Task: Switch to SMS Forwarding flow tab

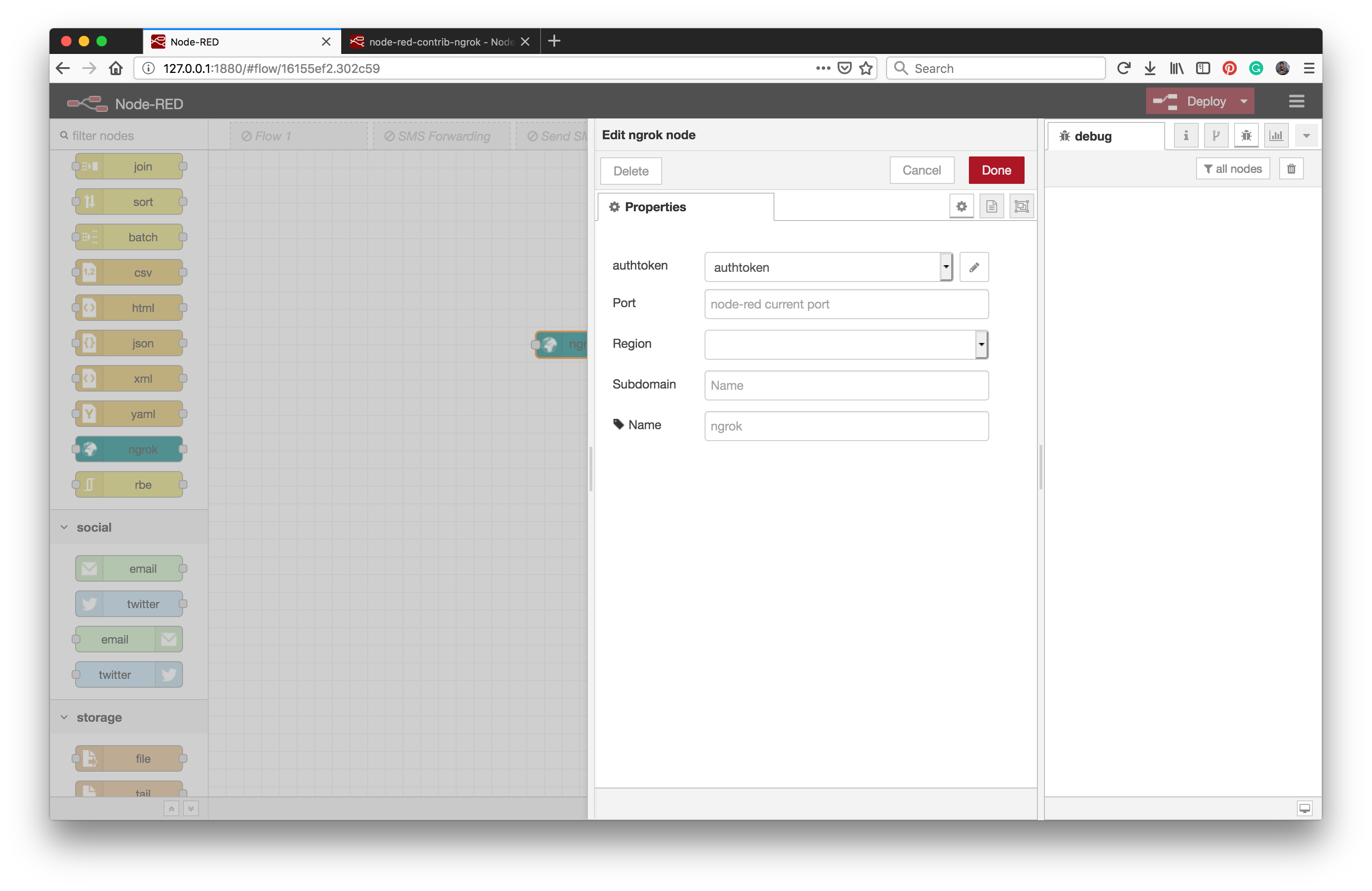Action: click(x=441, y=136)
